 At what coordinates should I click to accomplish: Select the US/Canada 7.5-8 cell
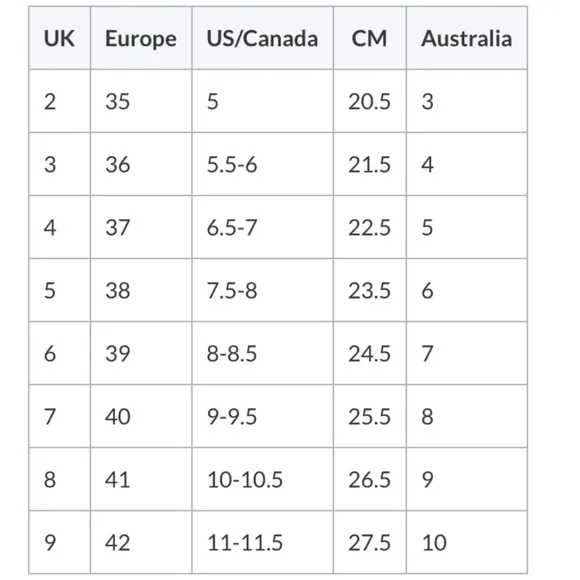pos(263,290)
